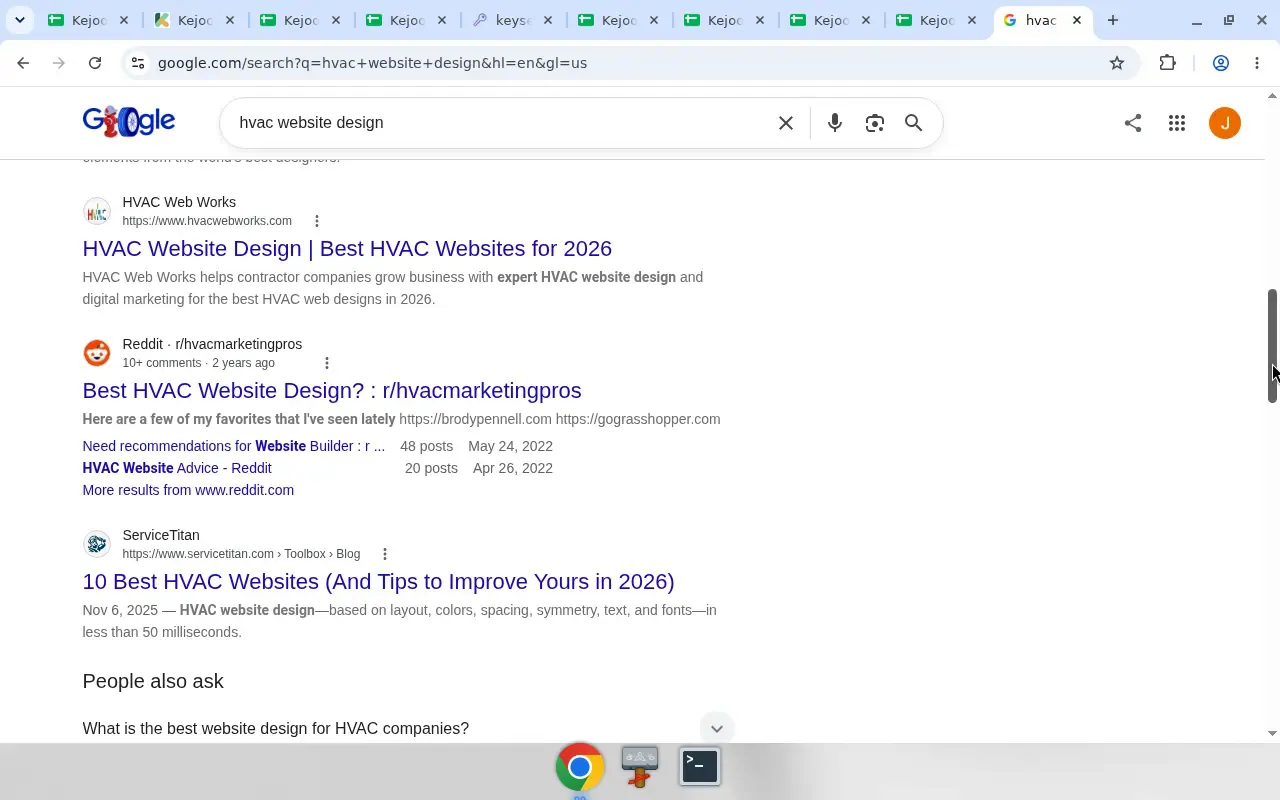This screenshot has height=800, width=1280.
Task: Open HVAC Website Advice - Reddit link
Action: click(x=177, y=468)
